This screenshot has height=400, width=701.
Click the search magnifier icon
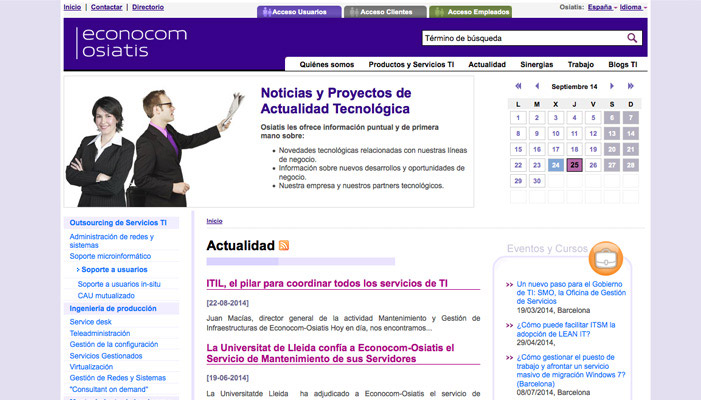coord(632,38)
